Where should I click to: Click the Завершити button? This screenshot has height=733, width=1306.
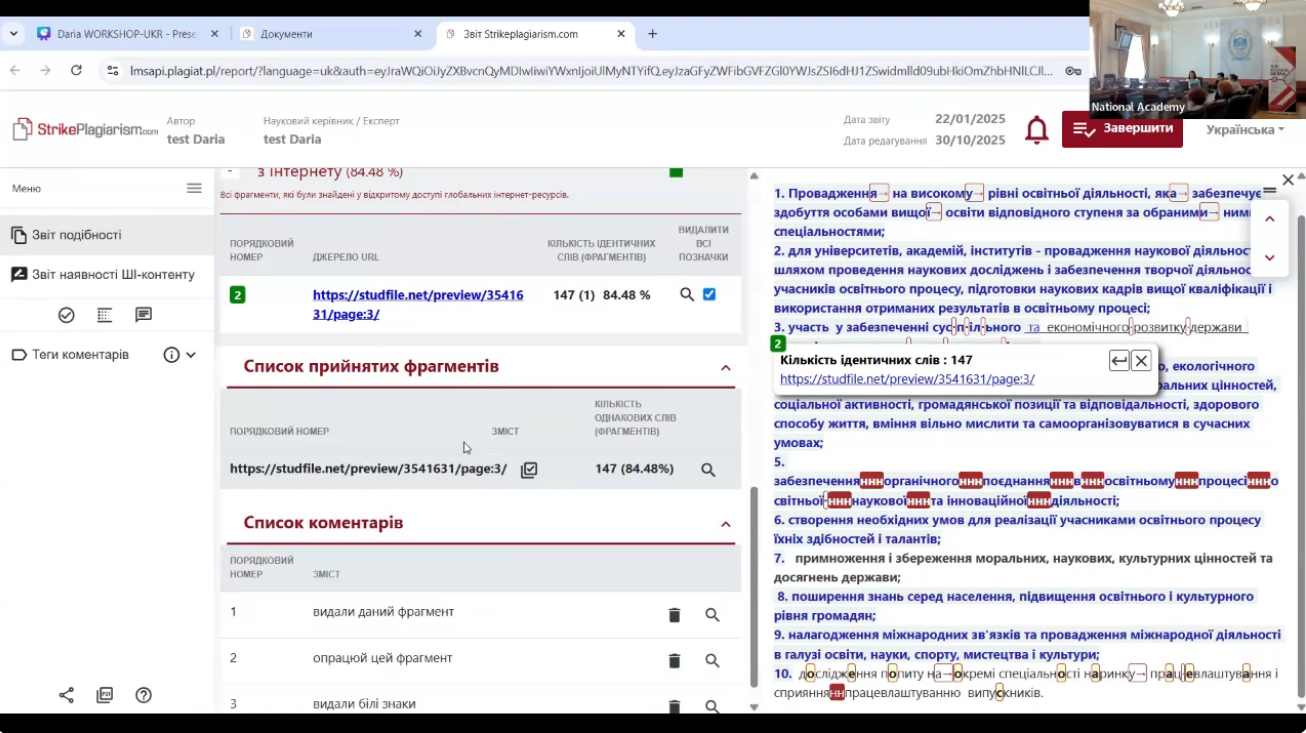click(1122, 129)
